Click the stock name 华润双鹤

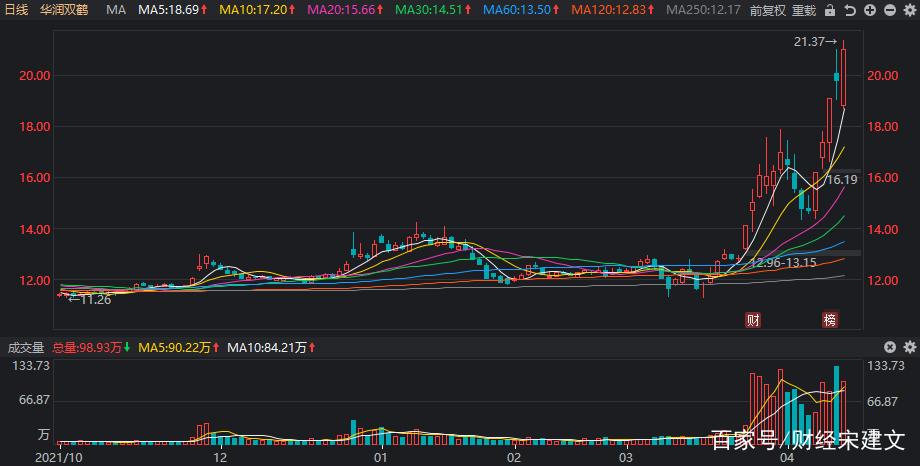(x=65, y=10)
